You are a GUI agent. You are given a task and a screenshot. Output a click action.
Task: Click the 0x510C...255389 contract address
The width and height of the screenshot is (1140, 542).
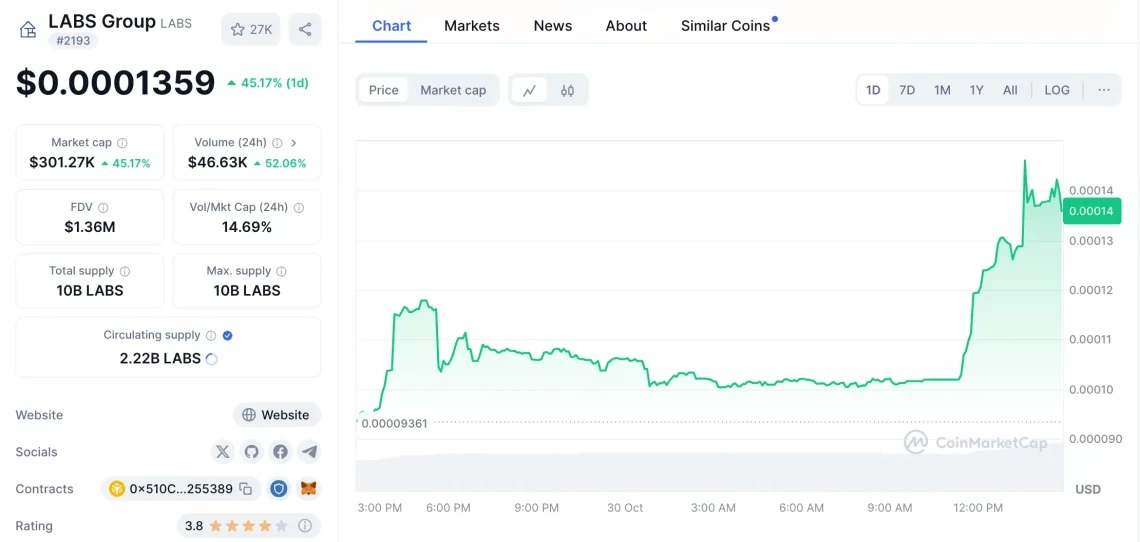(181, 489)
